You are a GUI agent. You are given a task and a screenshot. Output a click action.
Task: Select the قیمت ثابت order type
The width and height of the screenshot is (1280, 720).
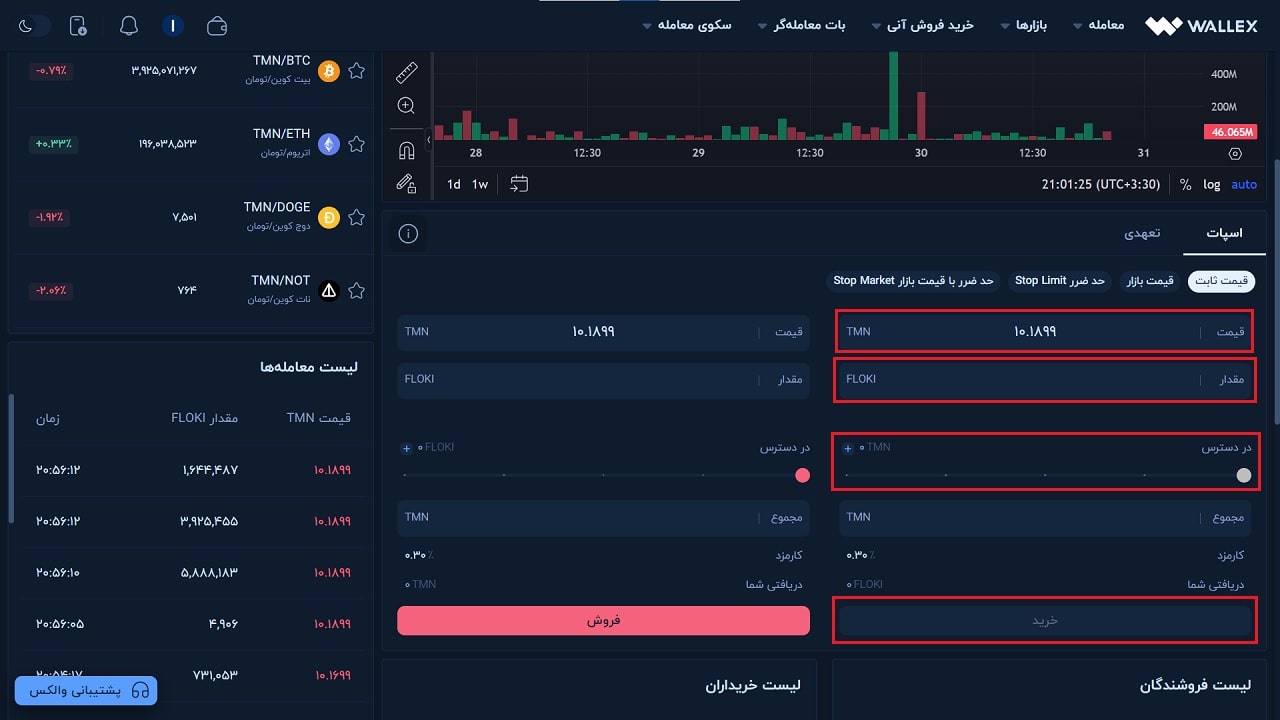pyautogui.click(x=1222, y=281)
